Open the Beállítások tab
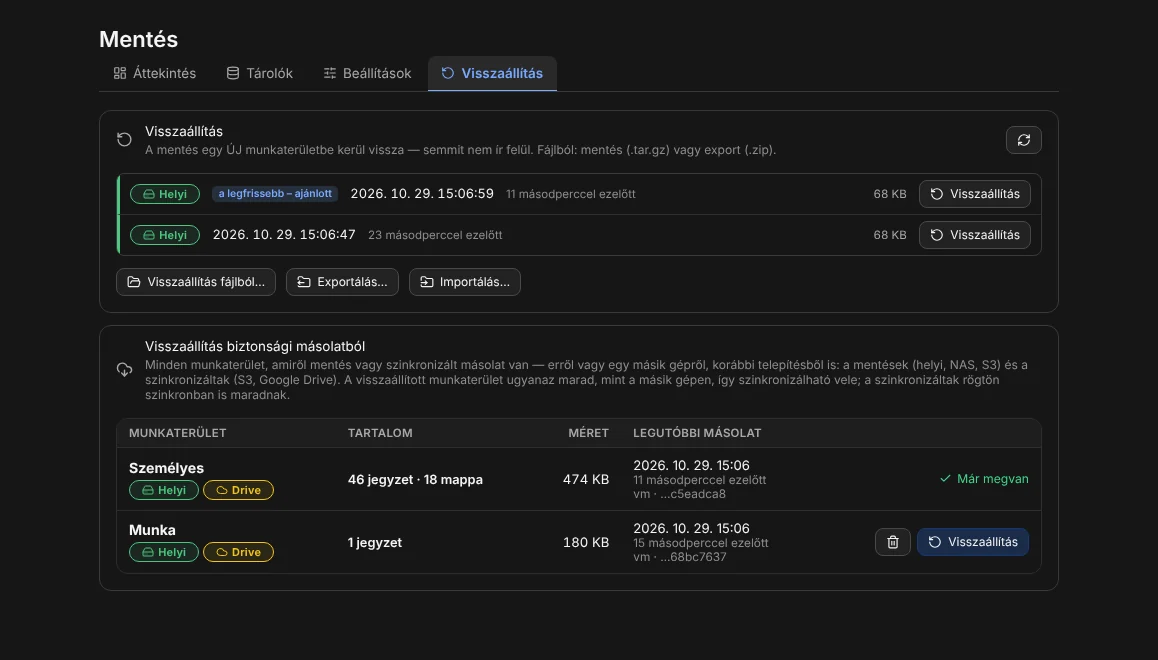This screenshot has height=660, width=1158. click(x=367, y=73)
